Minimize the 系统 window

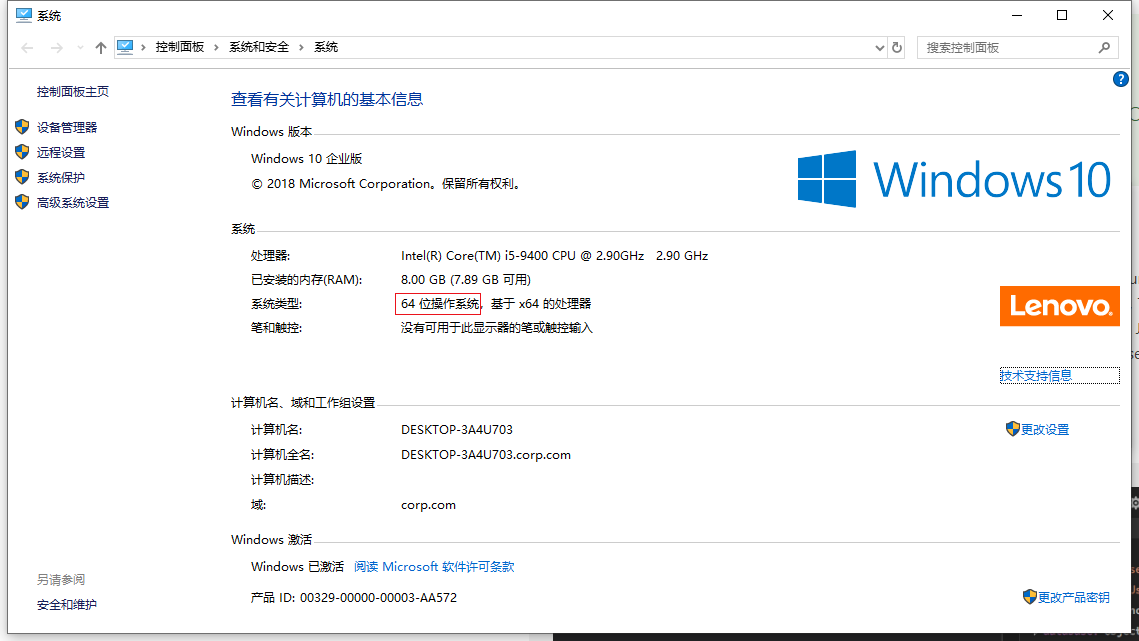point(1017,15)
